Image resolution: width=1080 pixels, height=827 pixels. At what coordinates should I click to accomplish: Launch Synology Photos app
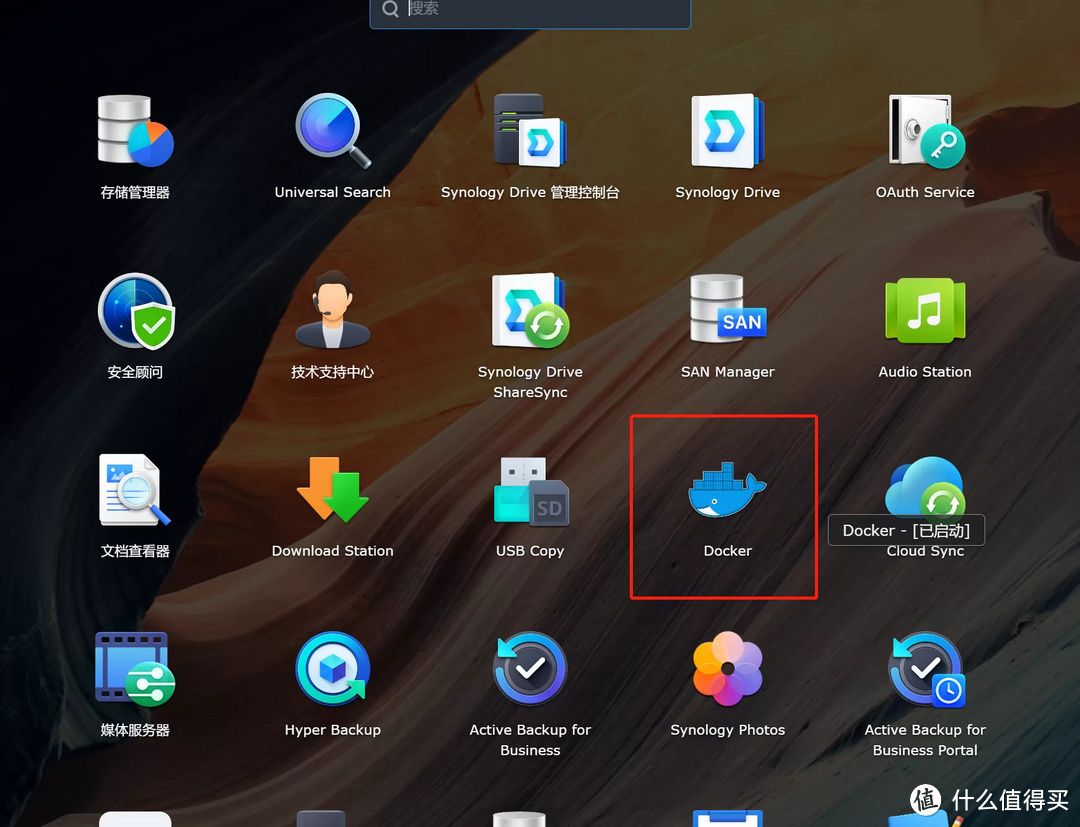point(727,669)
